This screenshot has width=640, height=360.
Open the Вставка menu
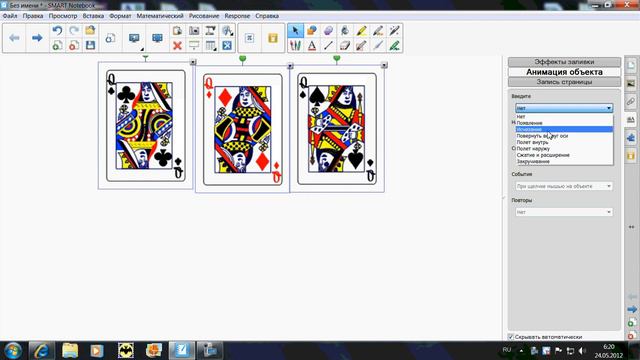click(93, 16)
